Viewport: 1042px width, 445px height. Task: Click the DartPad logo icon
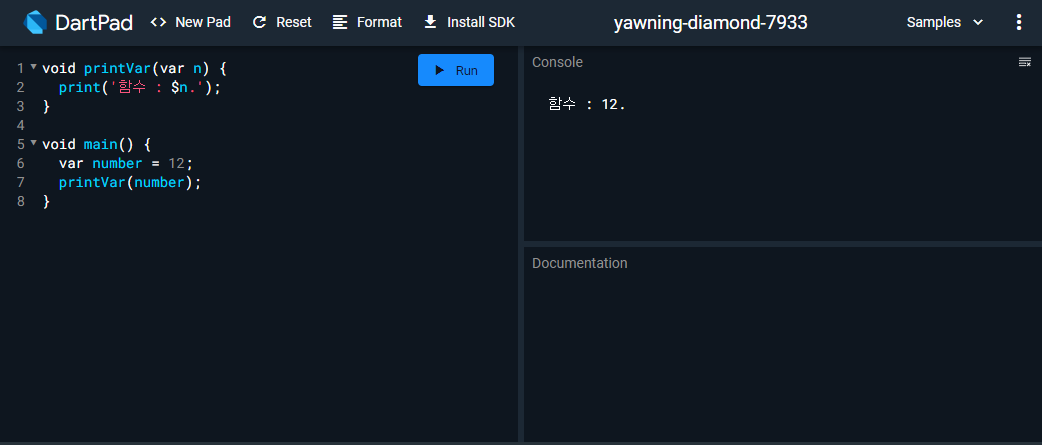[35, 22]
